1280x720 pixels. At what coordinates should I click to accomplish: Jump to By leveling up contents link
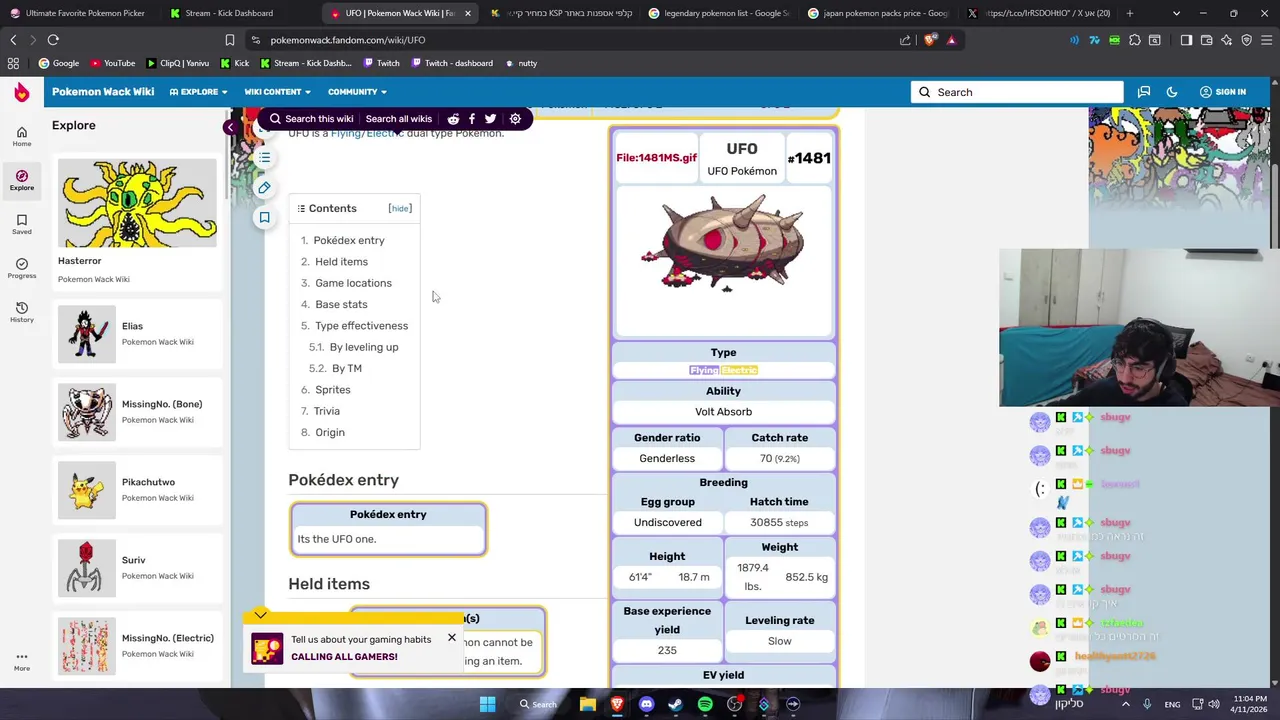(364, 347)
